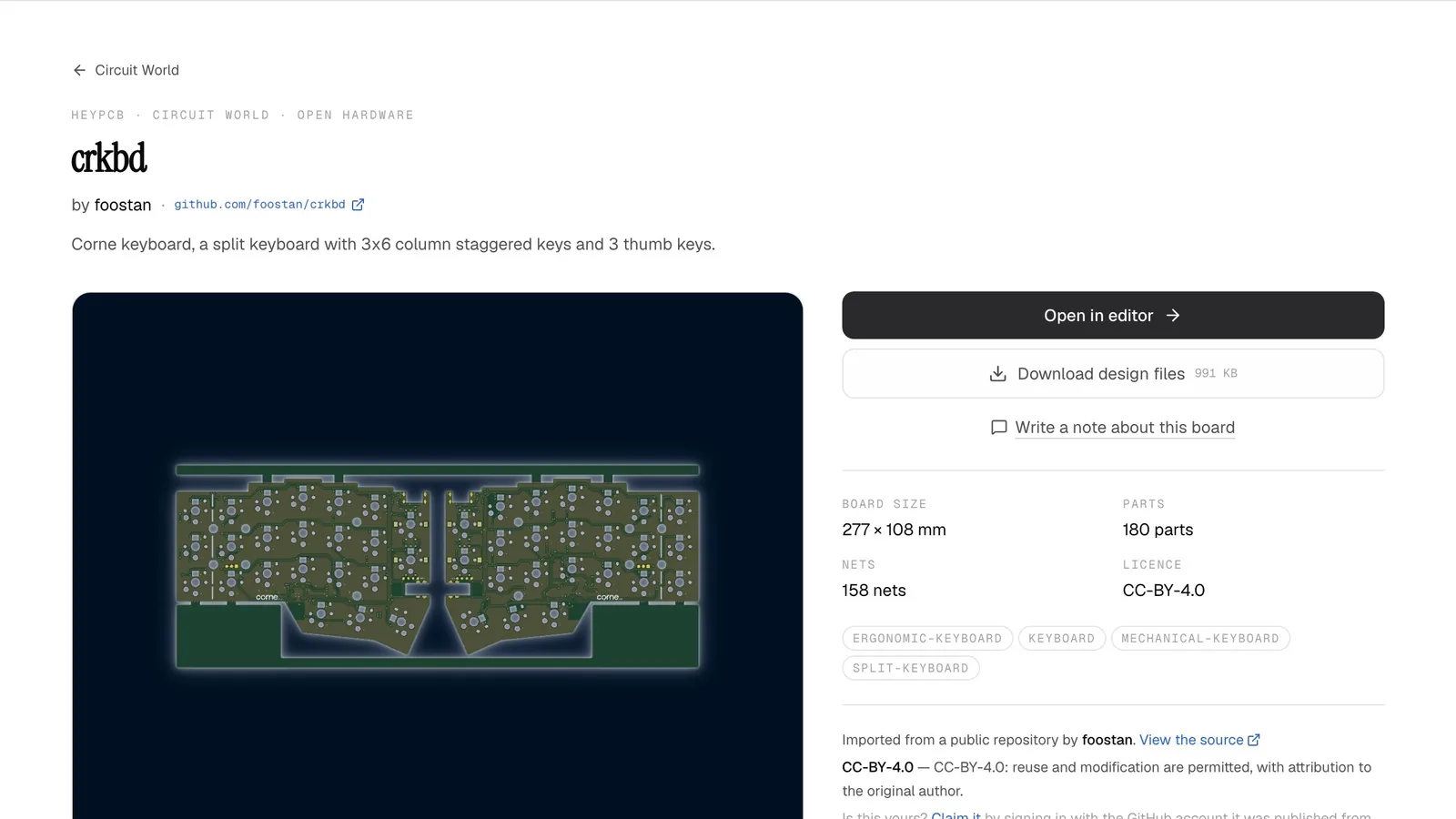Viewport: 1456px width, 819px height.
Task: Click the download tray icon
Action: pyautogui.click(x=998, y=374)
